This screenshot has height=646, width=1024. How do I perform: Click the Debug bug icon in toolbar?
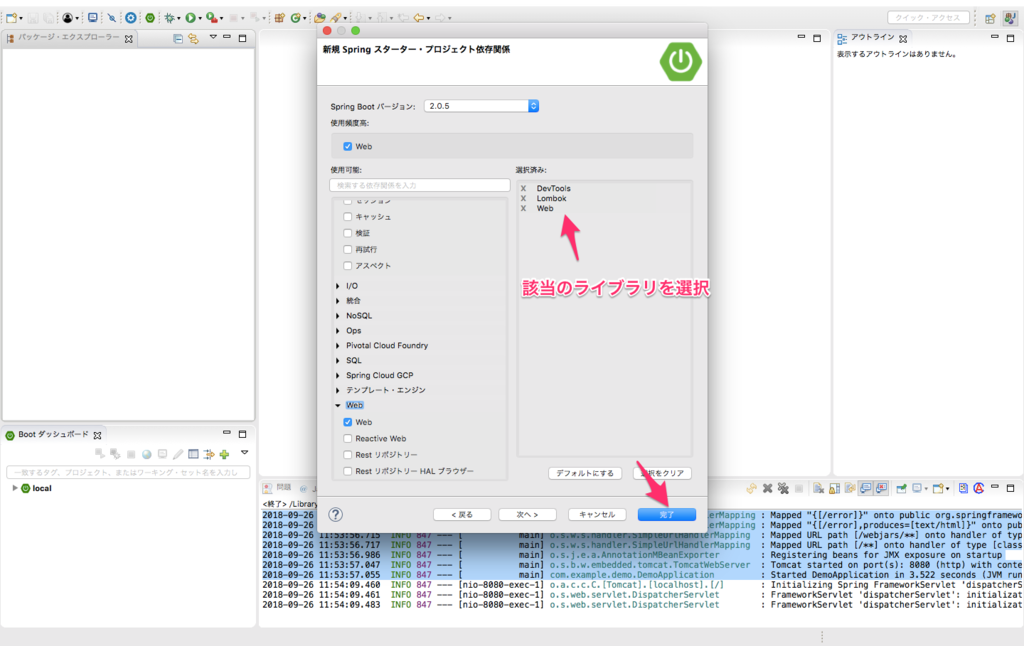[x=170, y=18]
